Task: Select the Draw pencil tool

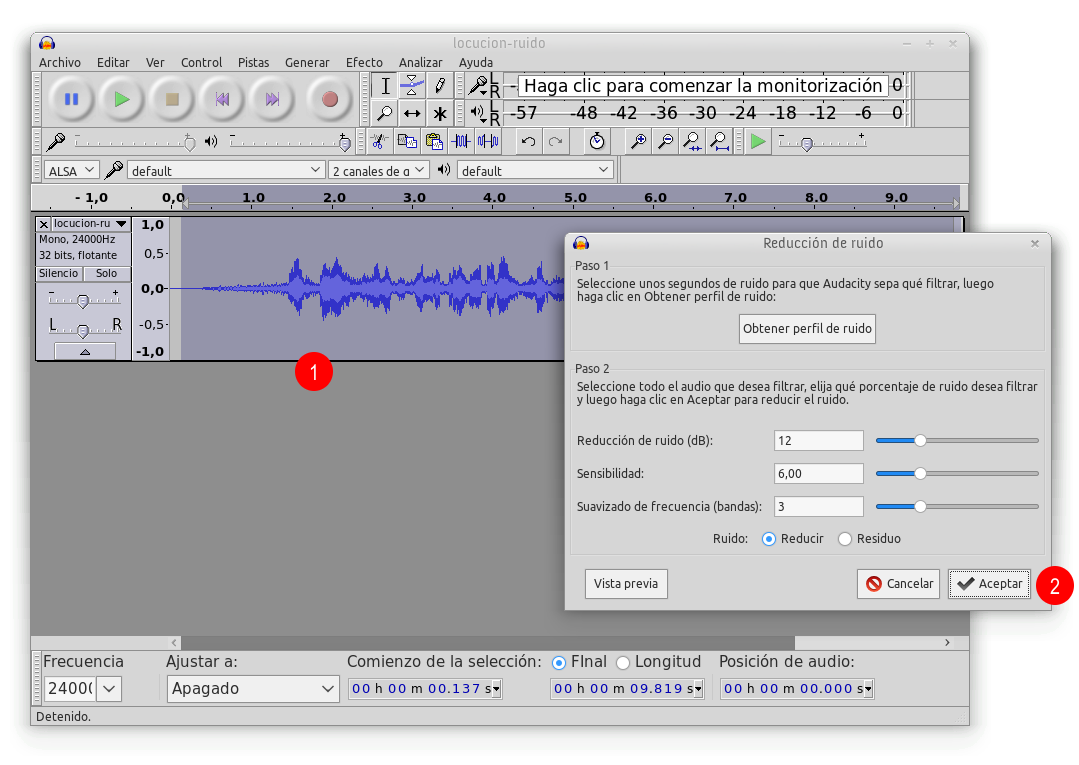Action: [x=439, y=86]
